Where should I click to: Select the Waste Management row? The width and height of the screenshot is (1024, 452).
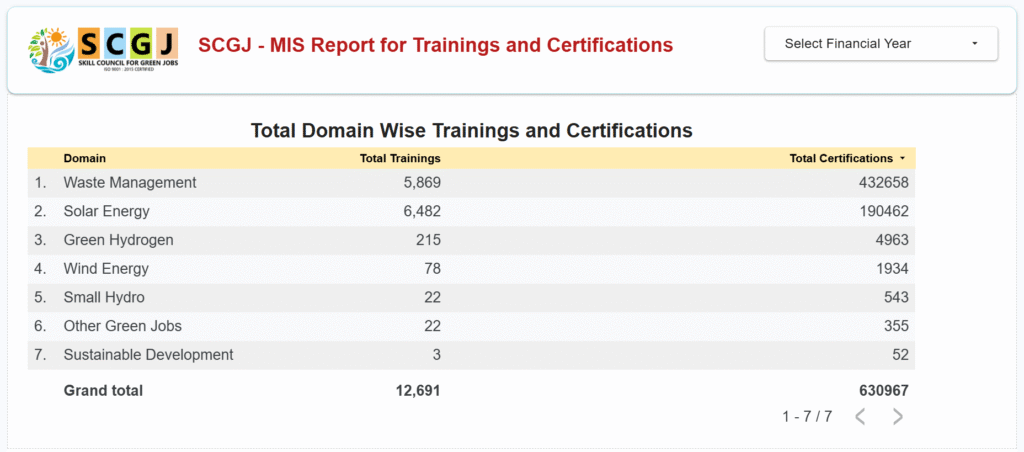click(130, 183)
